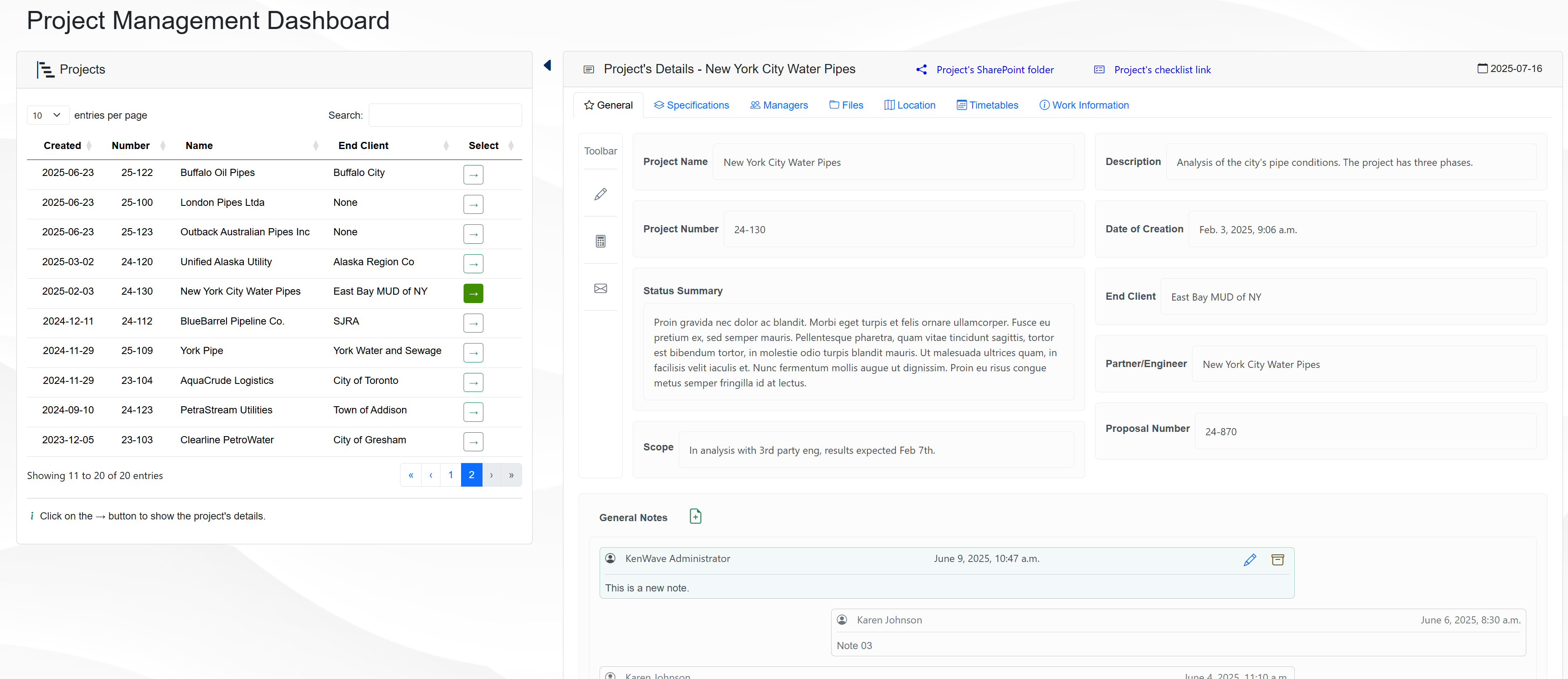Click the projects Search input field
This screenshot has height=679, width=1568.
pyautogui.click(x=445, y=115)
